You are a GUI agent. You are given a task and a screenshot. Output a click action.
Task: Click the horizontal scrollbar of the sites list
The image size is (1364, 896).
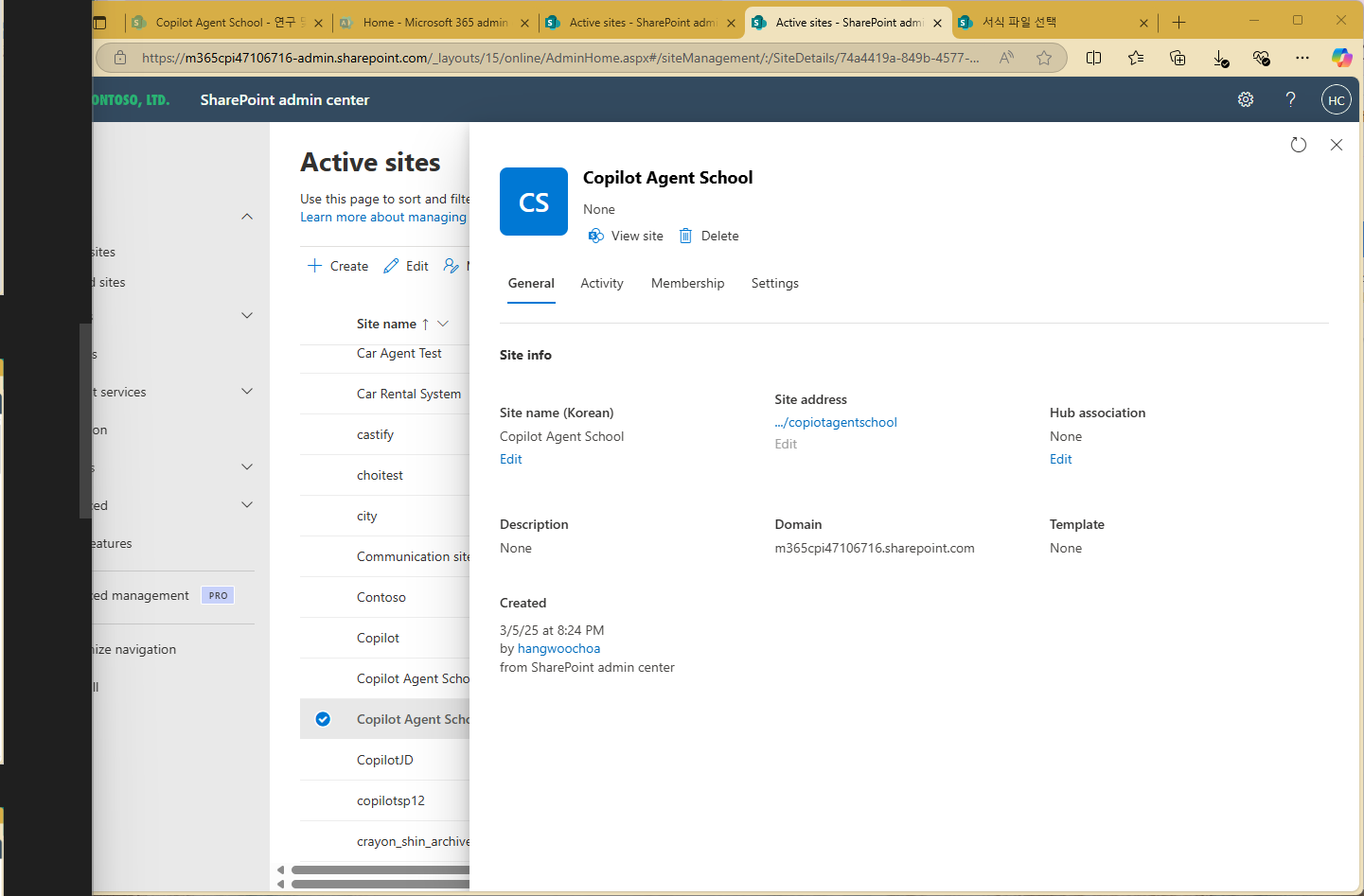coord(381,870)
